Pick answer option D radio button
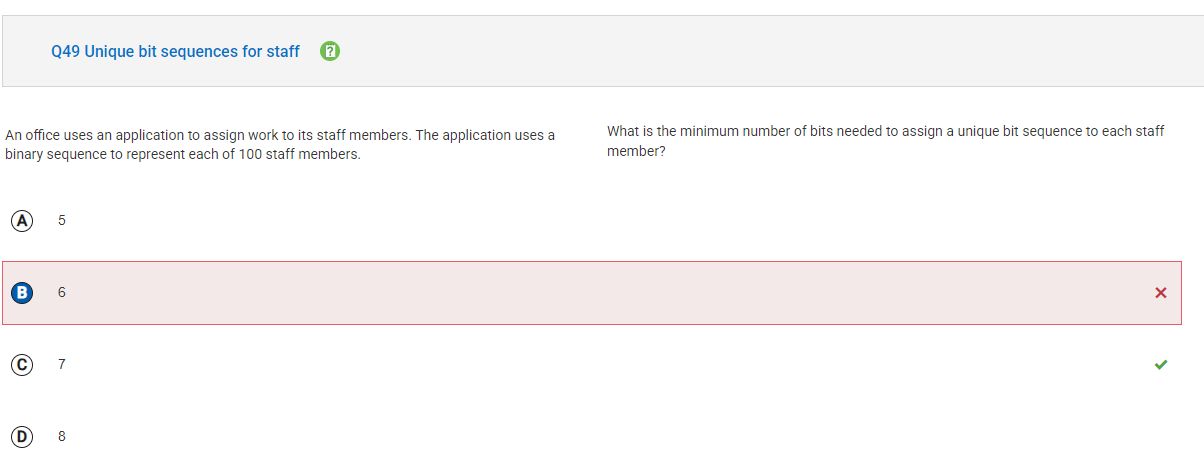The height and width of the screenshot is (463, 1204). click(x=22, y=436)
